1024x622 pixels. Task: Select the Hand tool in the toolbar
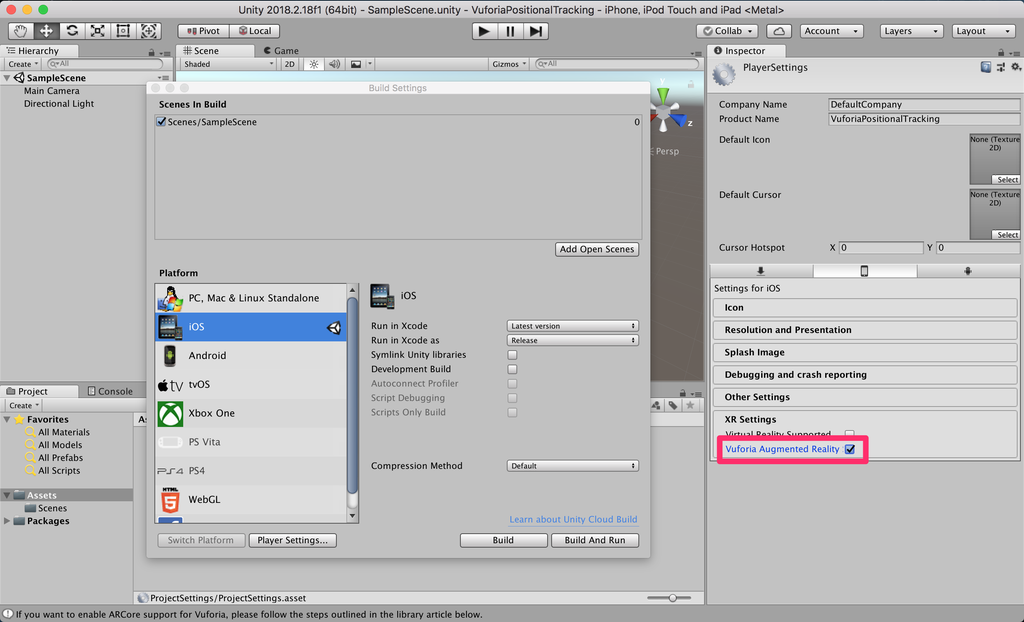point(20,31)
